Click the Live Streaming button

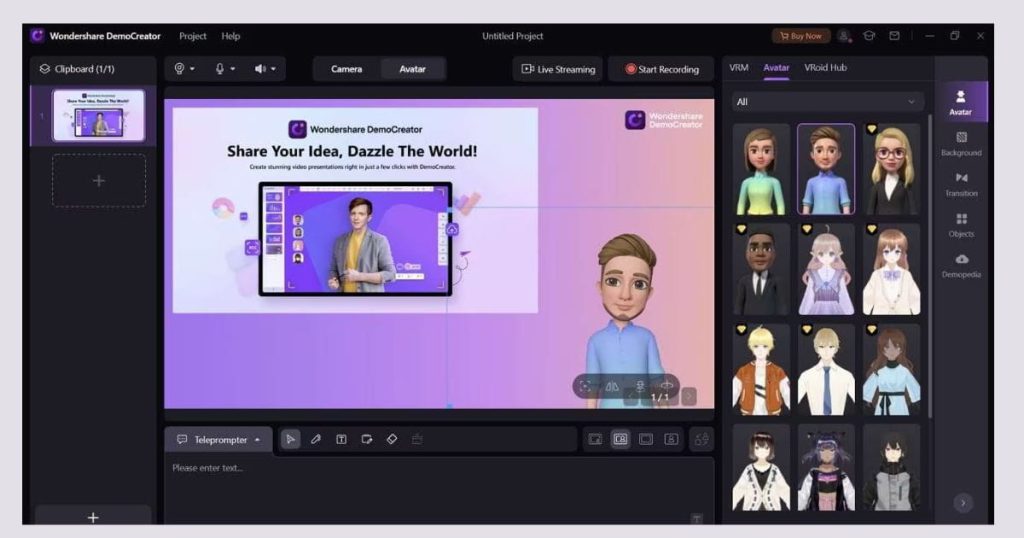(558, 69)
